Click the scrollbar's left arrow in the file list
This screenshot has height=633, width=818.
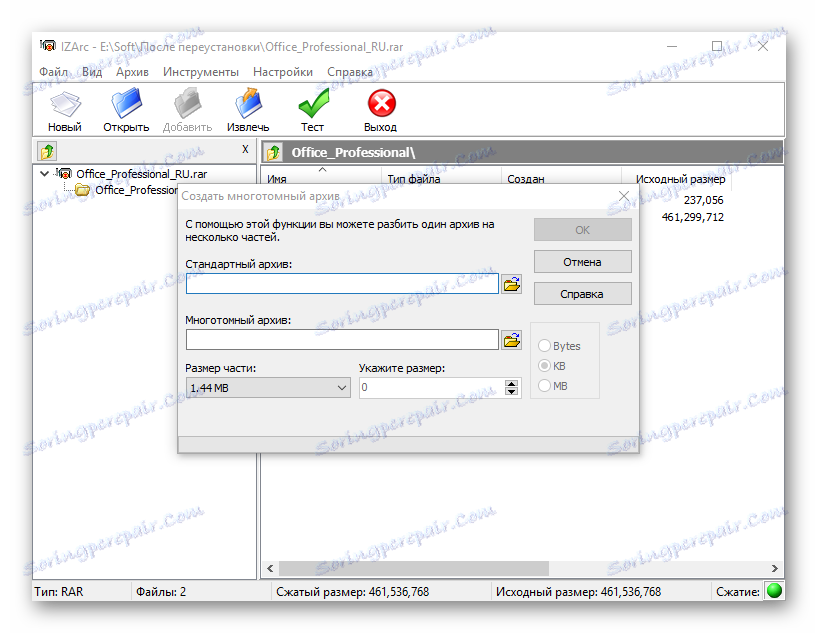(270, 568)
